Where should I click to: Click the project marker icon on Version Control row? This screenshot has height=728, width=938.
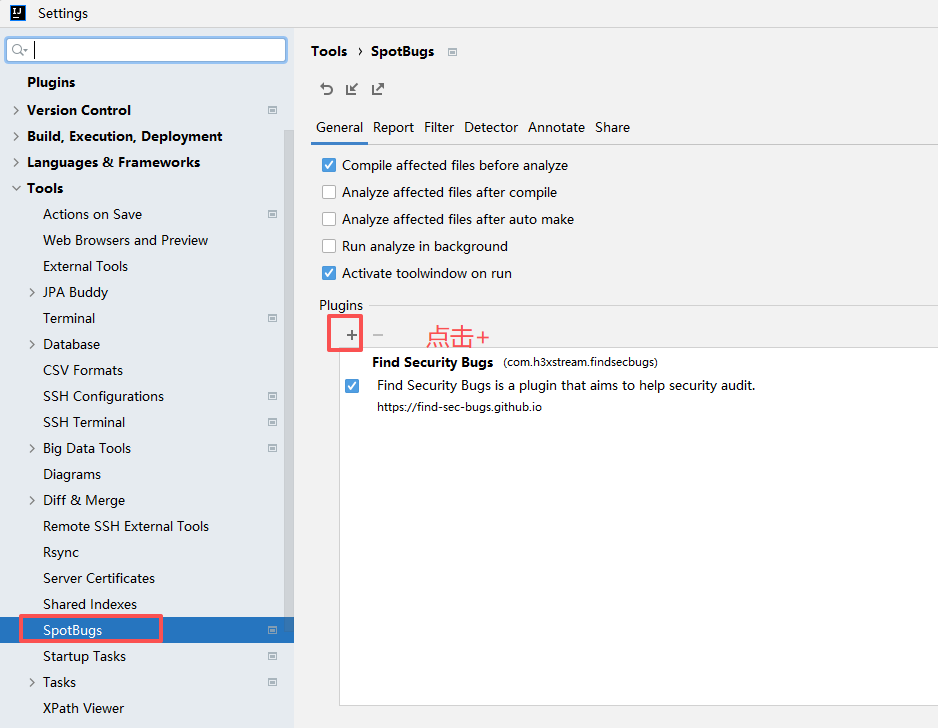[272, 110]
